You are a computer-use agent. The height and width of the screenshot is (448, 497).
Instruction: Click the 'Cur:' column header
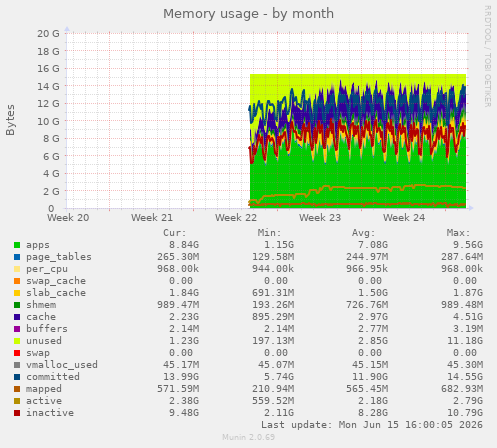point(175,233)
